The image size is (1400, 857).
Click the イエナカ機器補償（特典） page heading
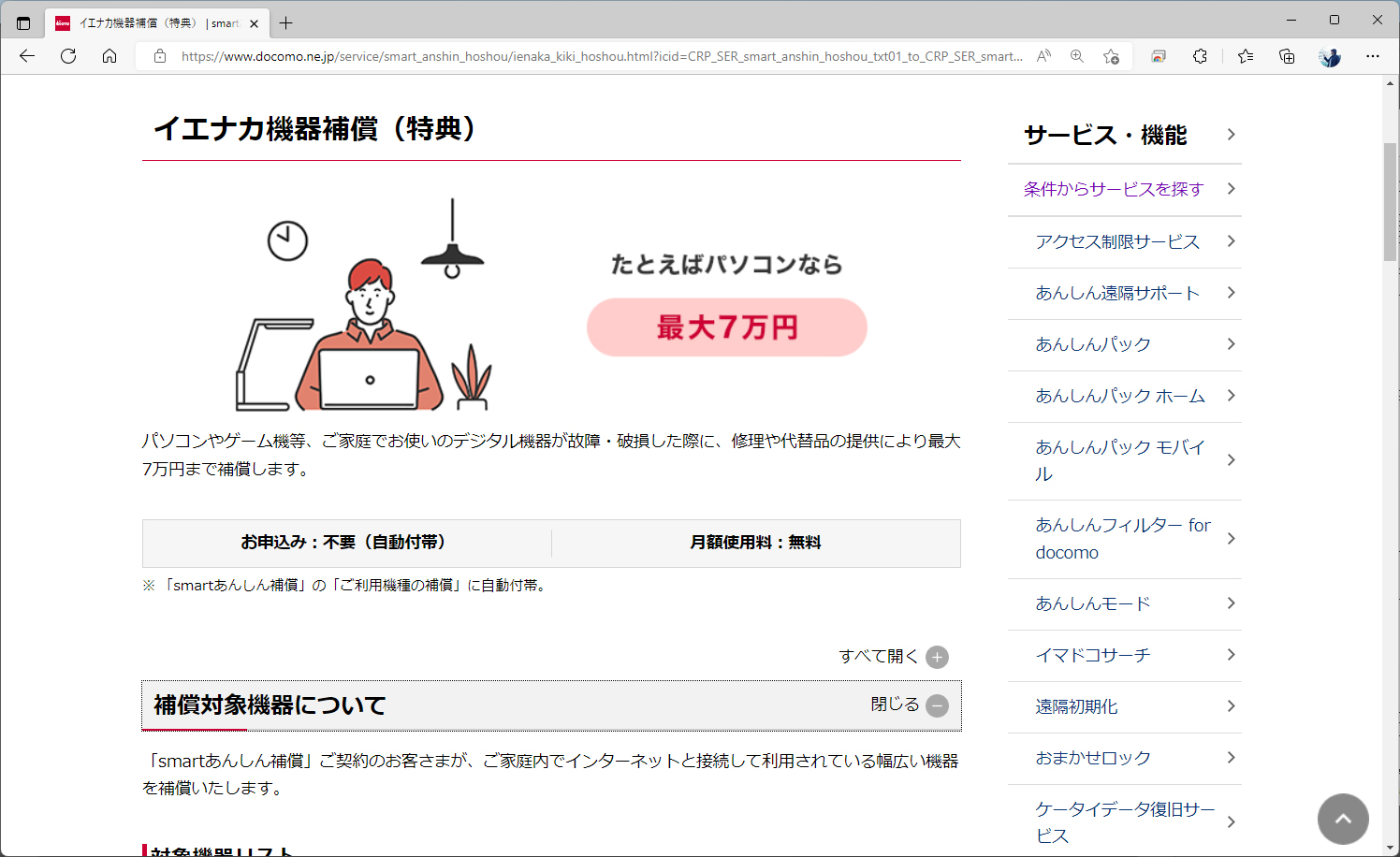coord(315,128)
